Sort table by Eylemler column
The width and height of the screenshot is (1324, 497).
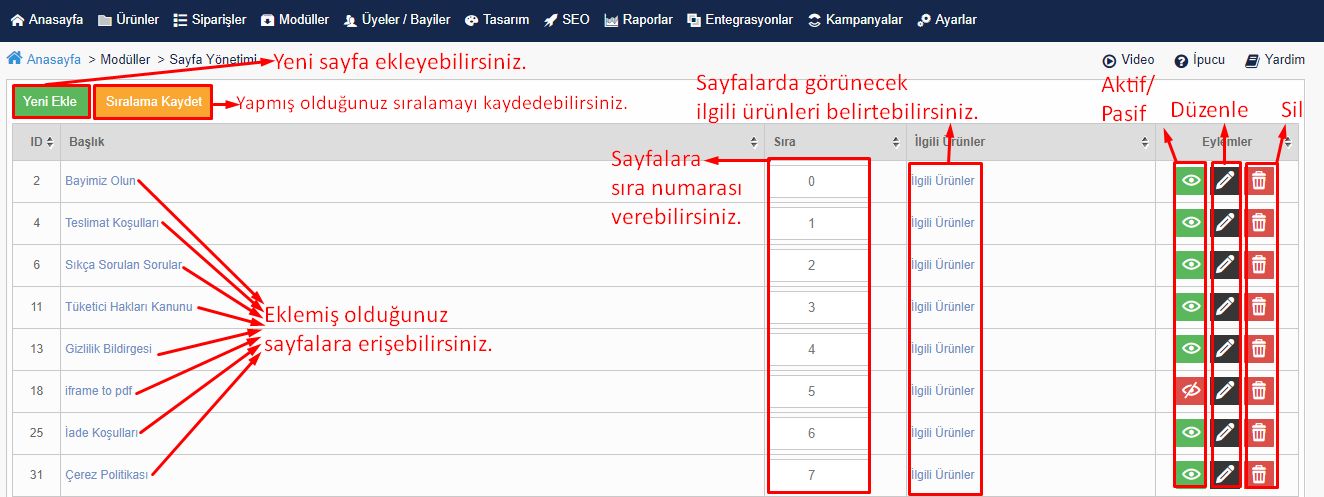[x=1227, y=142]
